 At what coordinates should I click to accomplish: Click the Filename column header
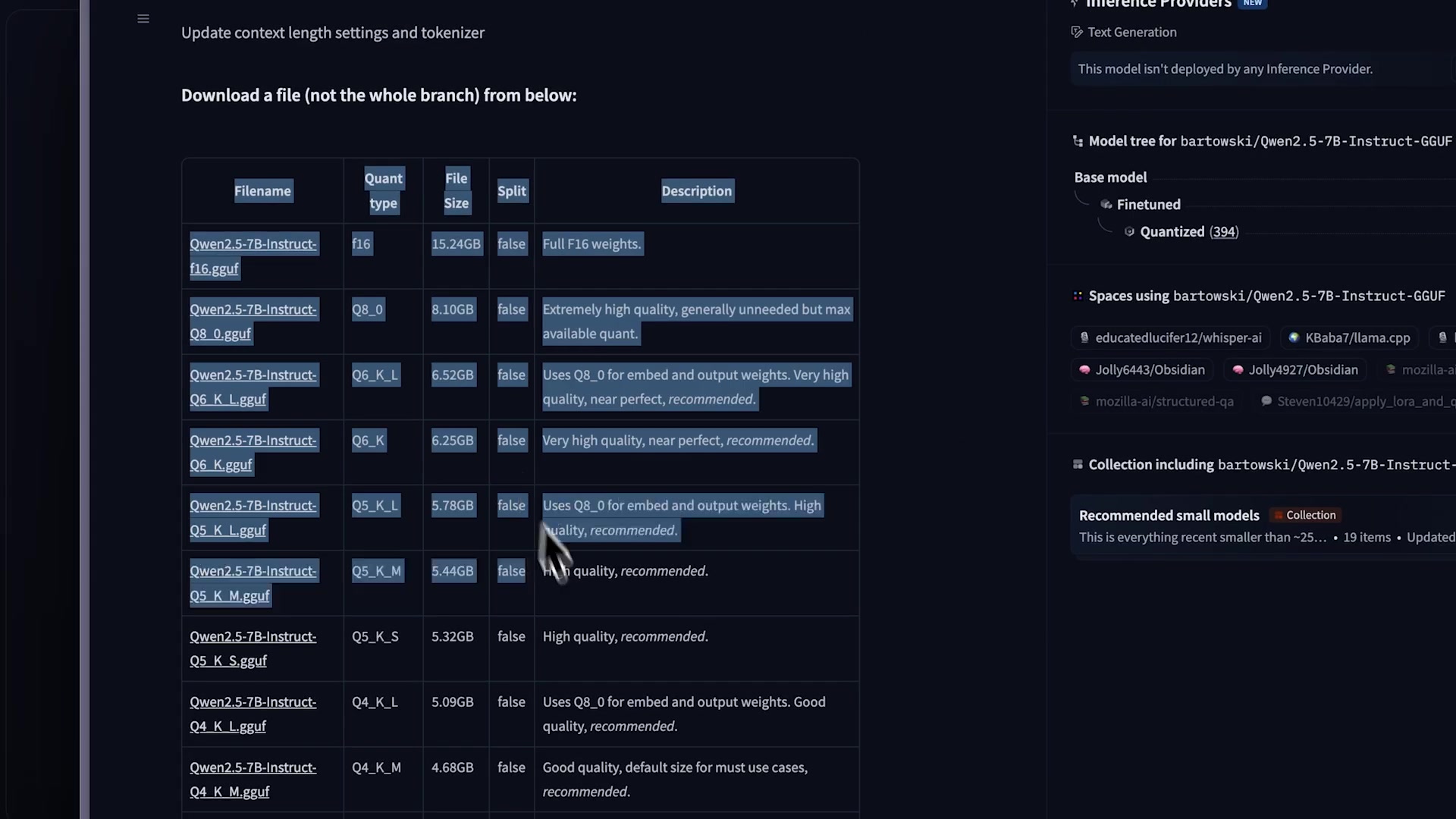pyautogui.click(x=262, y=191)
